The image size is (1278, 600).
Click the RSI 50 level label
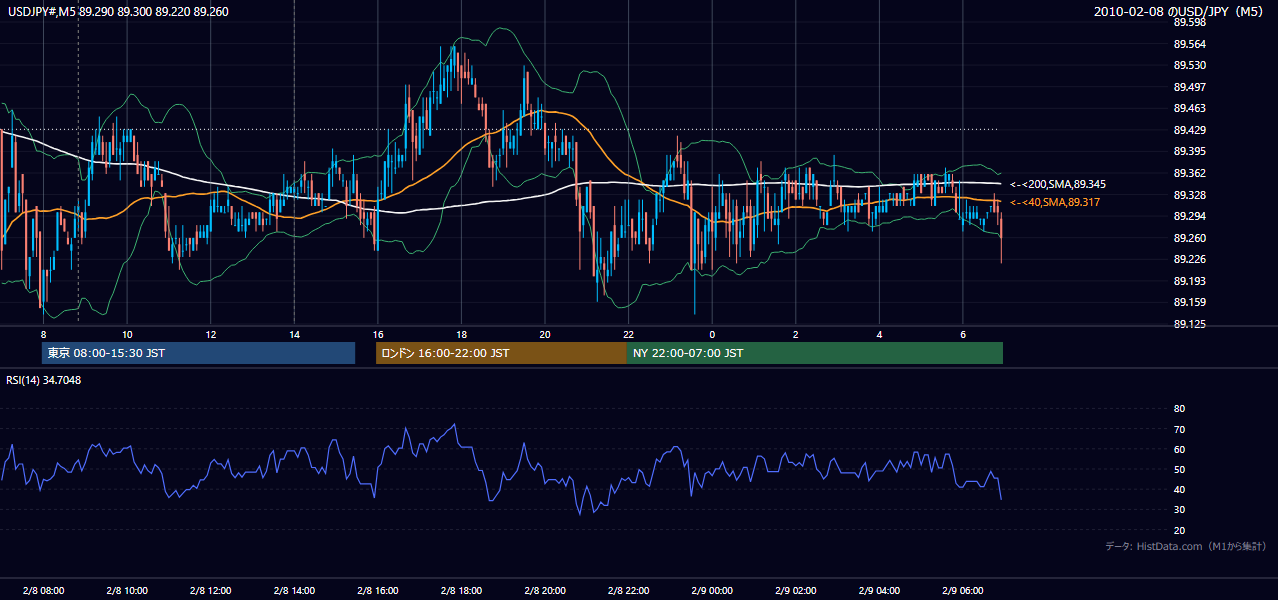[1179, 469]
